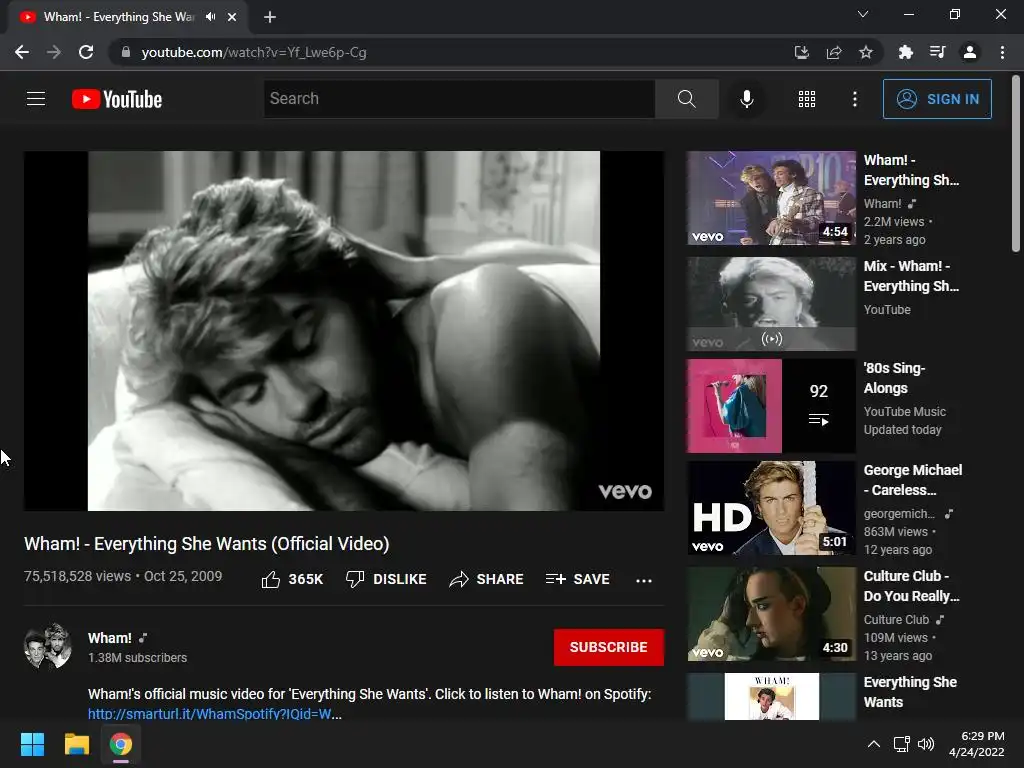Show hidden tray icons chevron
1024x768 pixels.
[x=873, y=744]
